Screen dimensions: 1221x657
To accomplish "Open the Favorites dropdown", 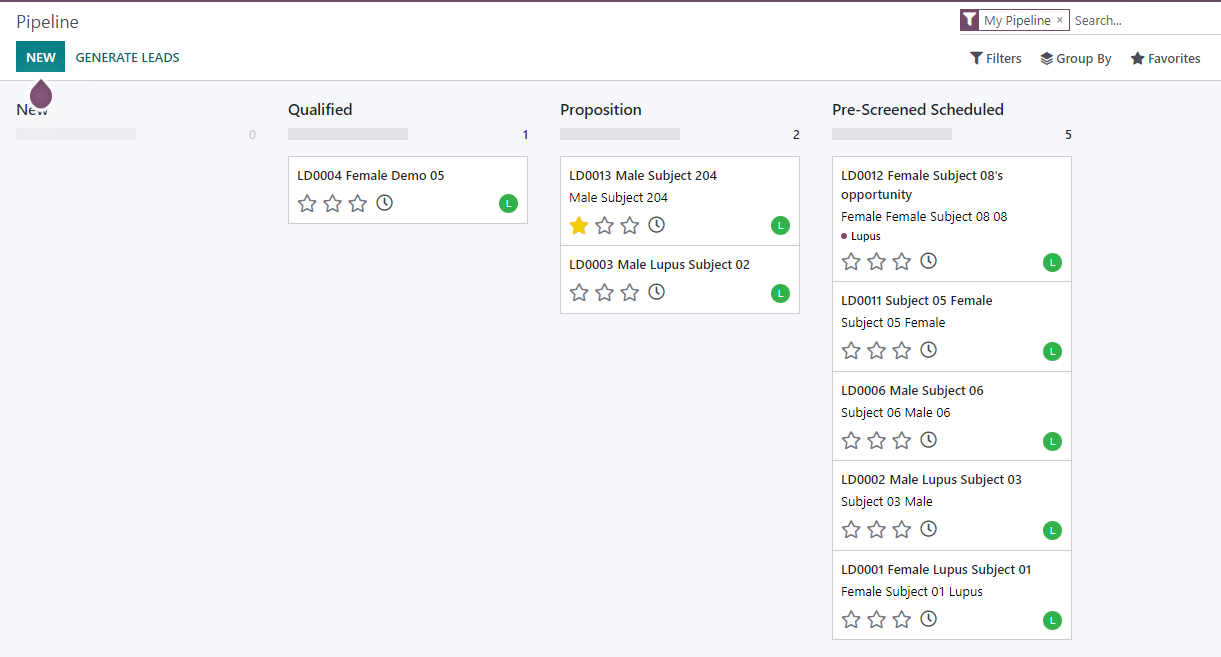I will (1165, 58).
